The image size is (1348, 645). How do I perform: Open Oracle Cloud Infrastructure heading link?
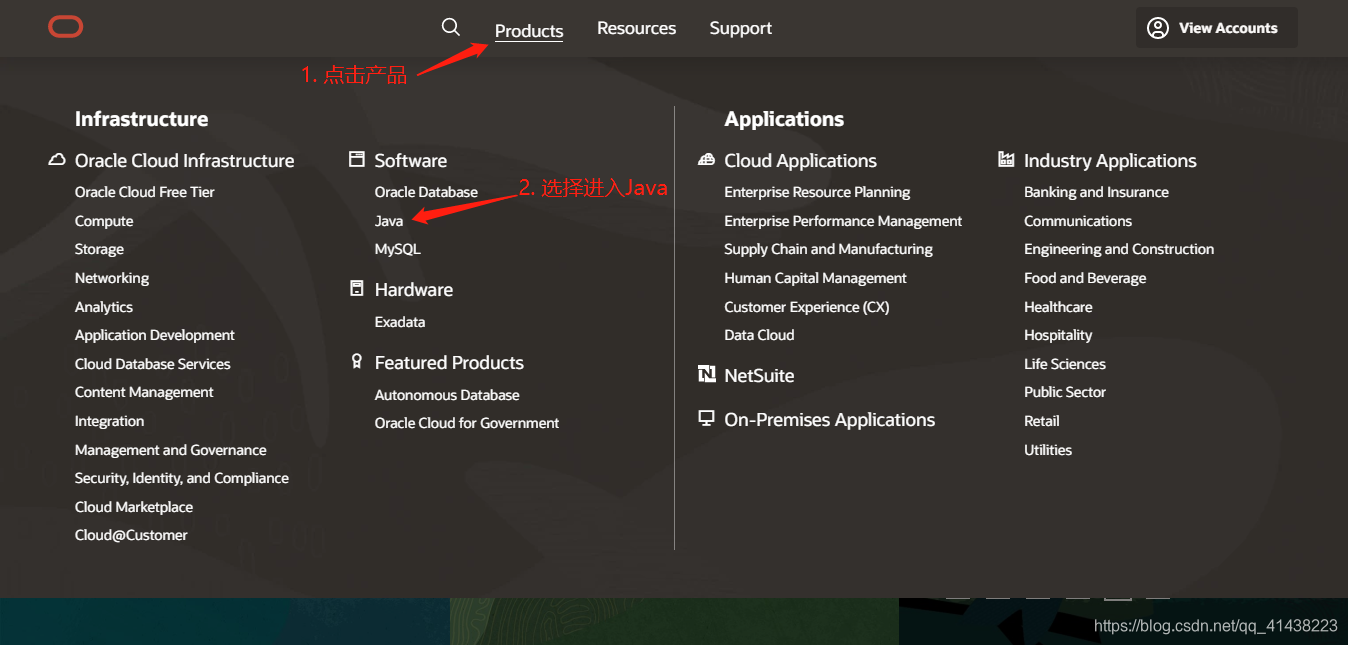click(x=185, y=161)
